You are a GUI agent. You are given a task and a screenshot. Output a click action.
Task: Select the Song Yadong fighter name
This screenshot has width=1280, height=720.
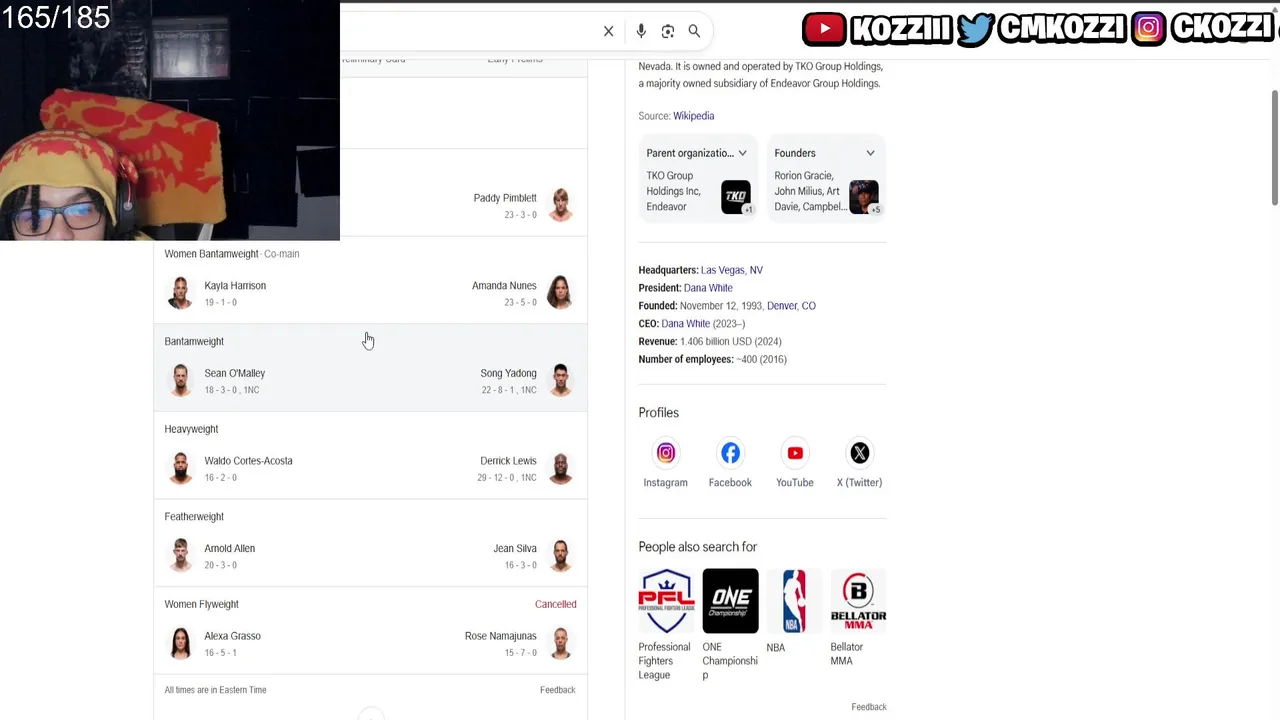click(508, 373)
